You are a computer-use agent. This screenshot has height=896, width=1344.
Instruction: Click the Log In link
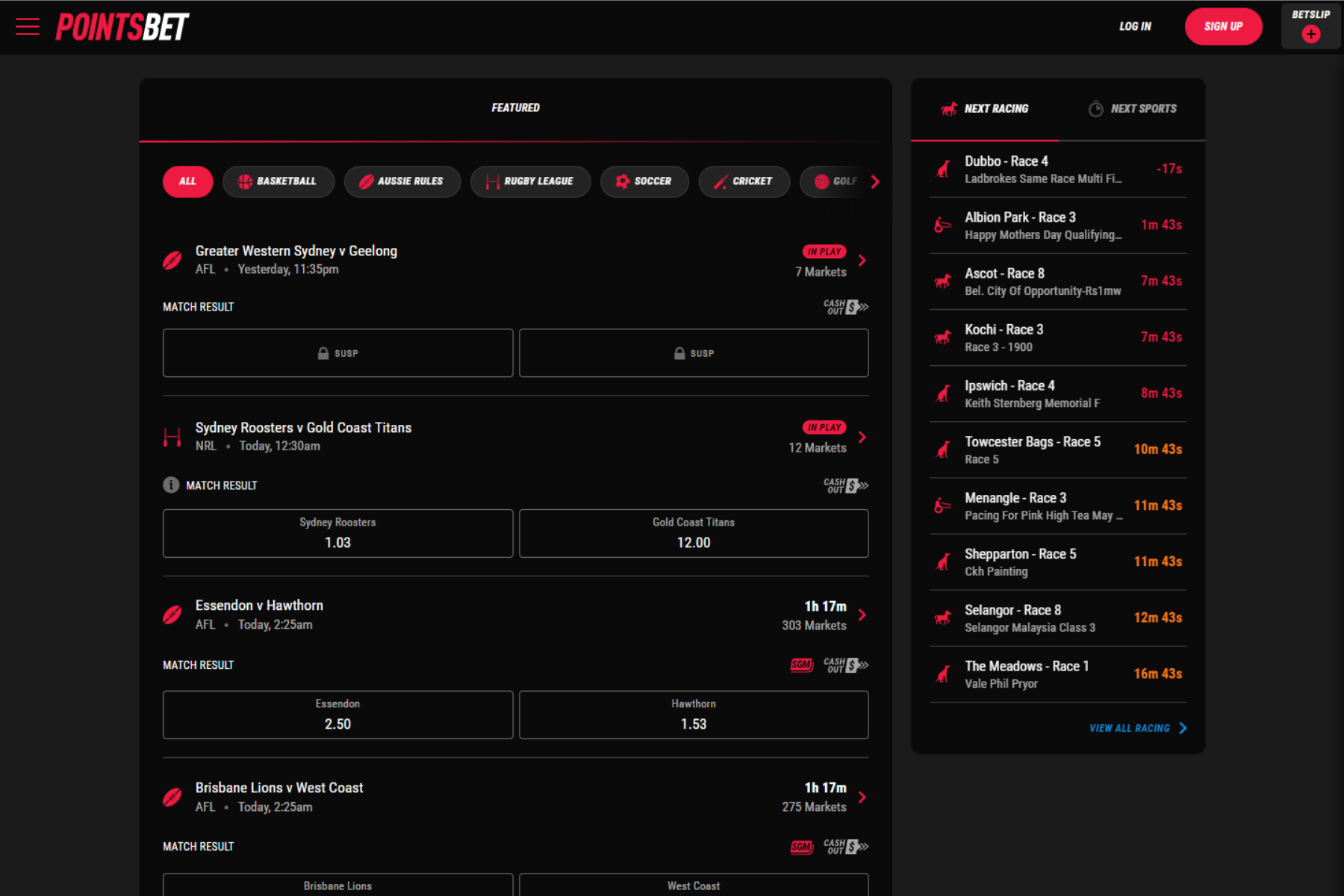point(1135,26)
